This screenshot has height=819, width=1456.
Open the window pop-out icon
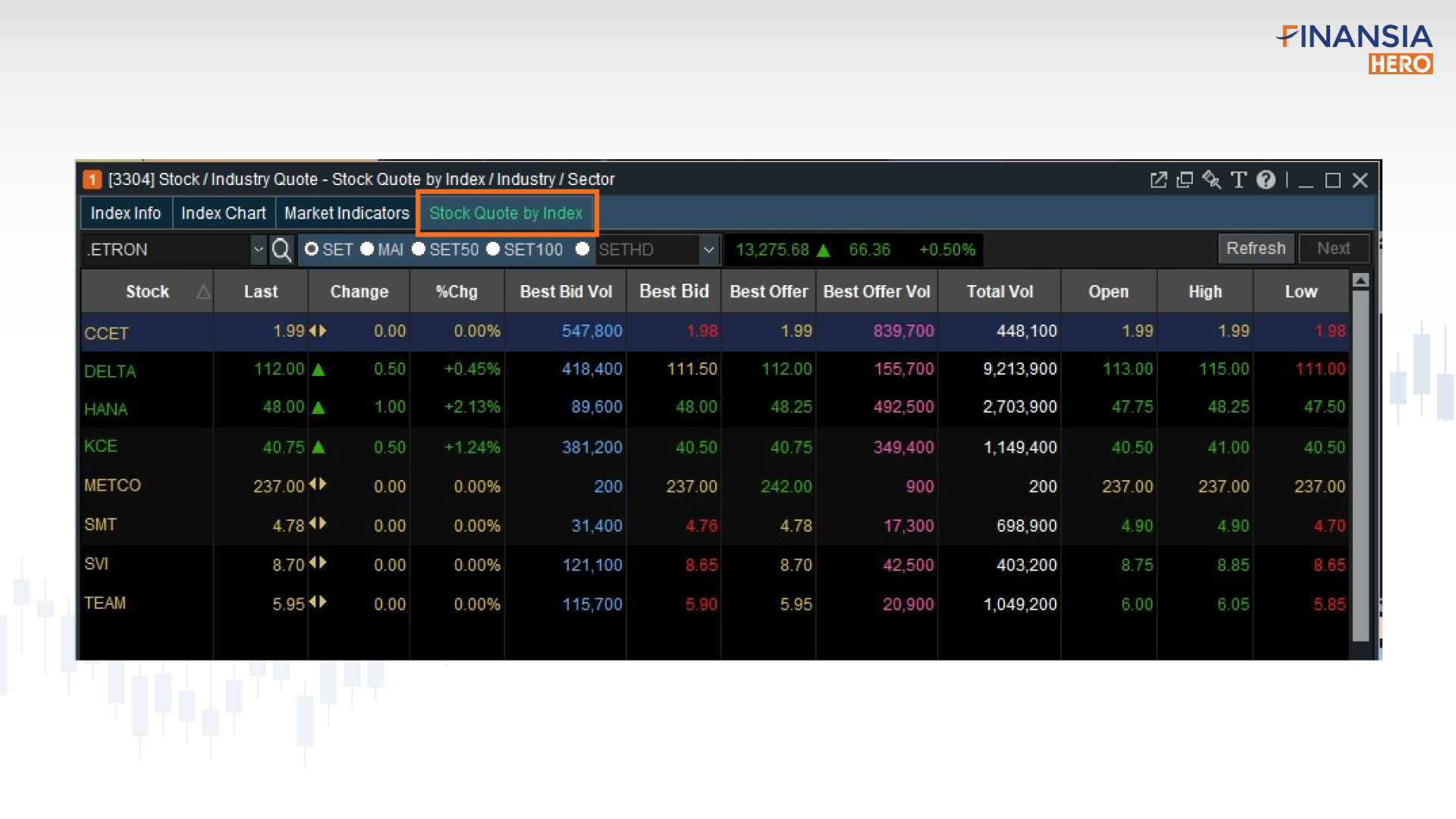click(x=1159, y=180)
